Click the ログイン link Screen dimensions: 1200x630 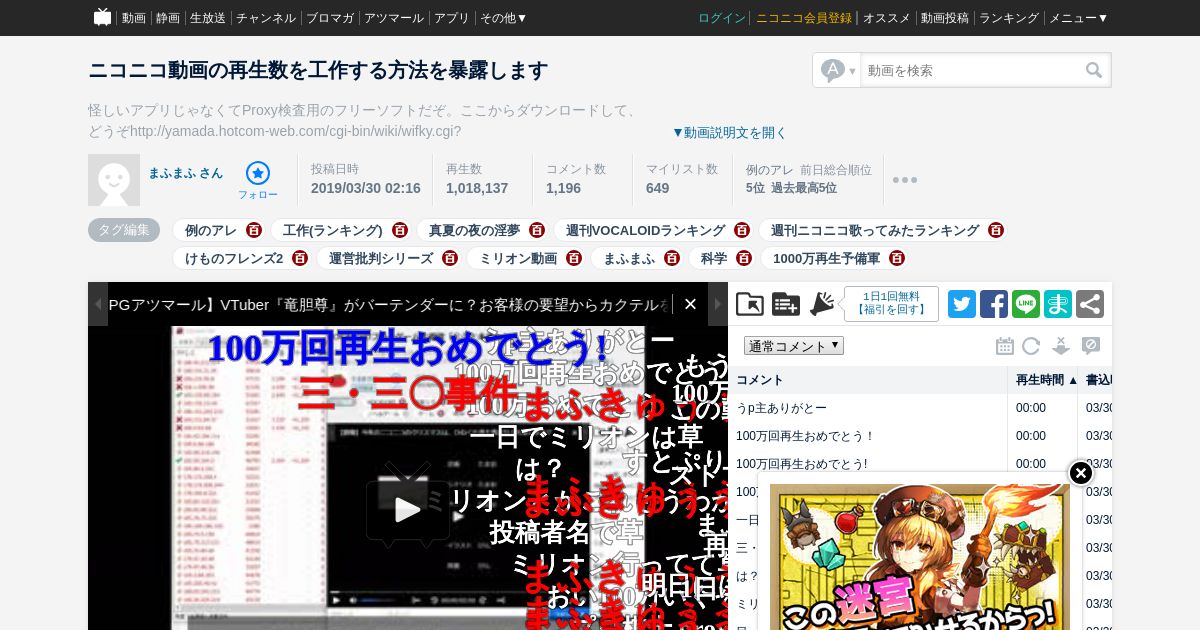[722, 18]
